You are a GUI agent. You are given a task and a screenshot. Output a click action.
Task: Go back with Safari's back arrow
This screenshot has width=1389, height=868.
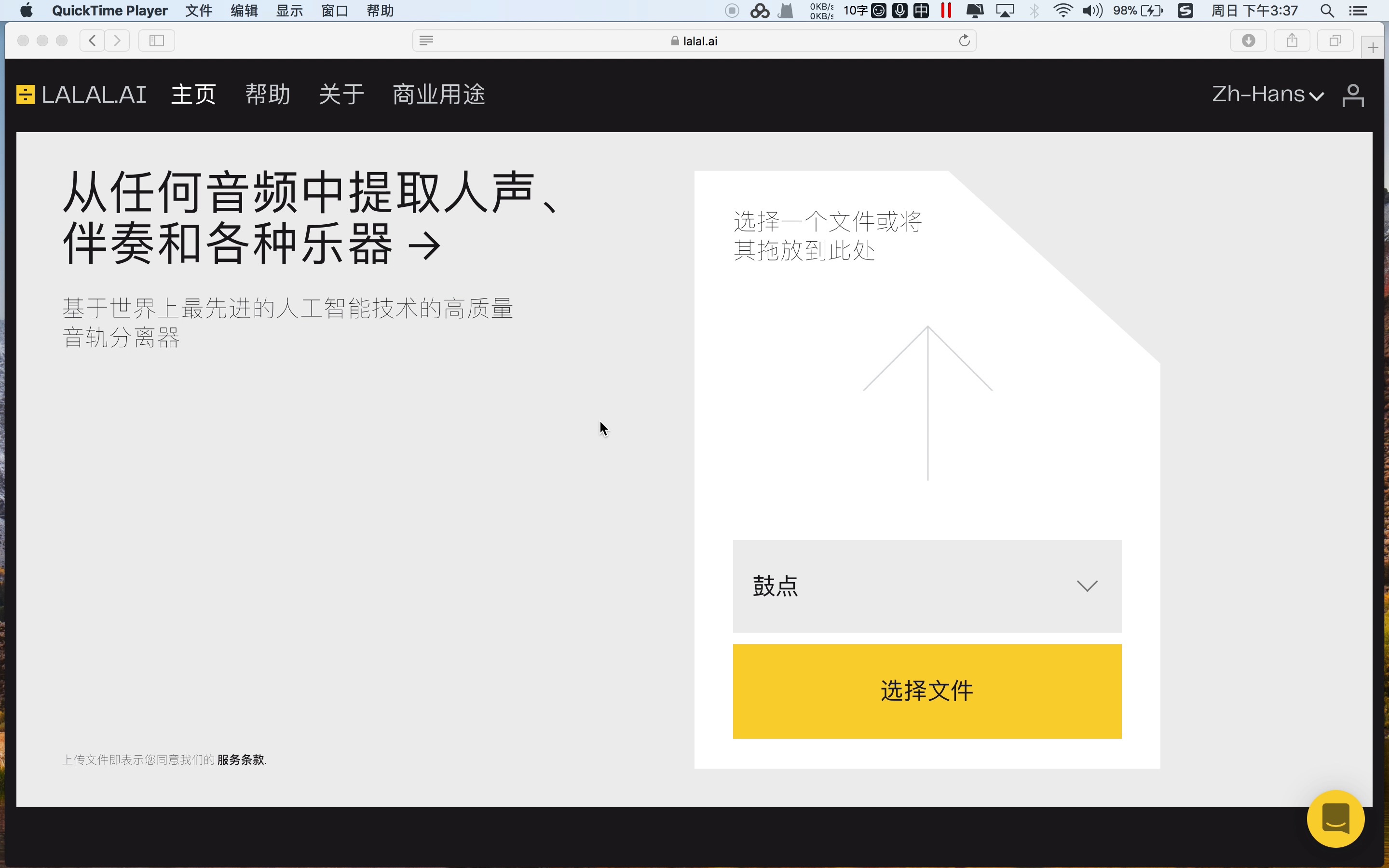click(x=93, y=40)
